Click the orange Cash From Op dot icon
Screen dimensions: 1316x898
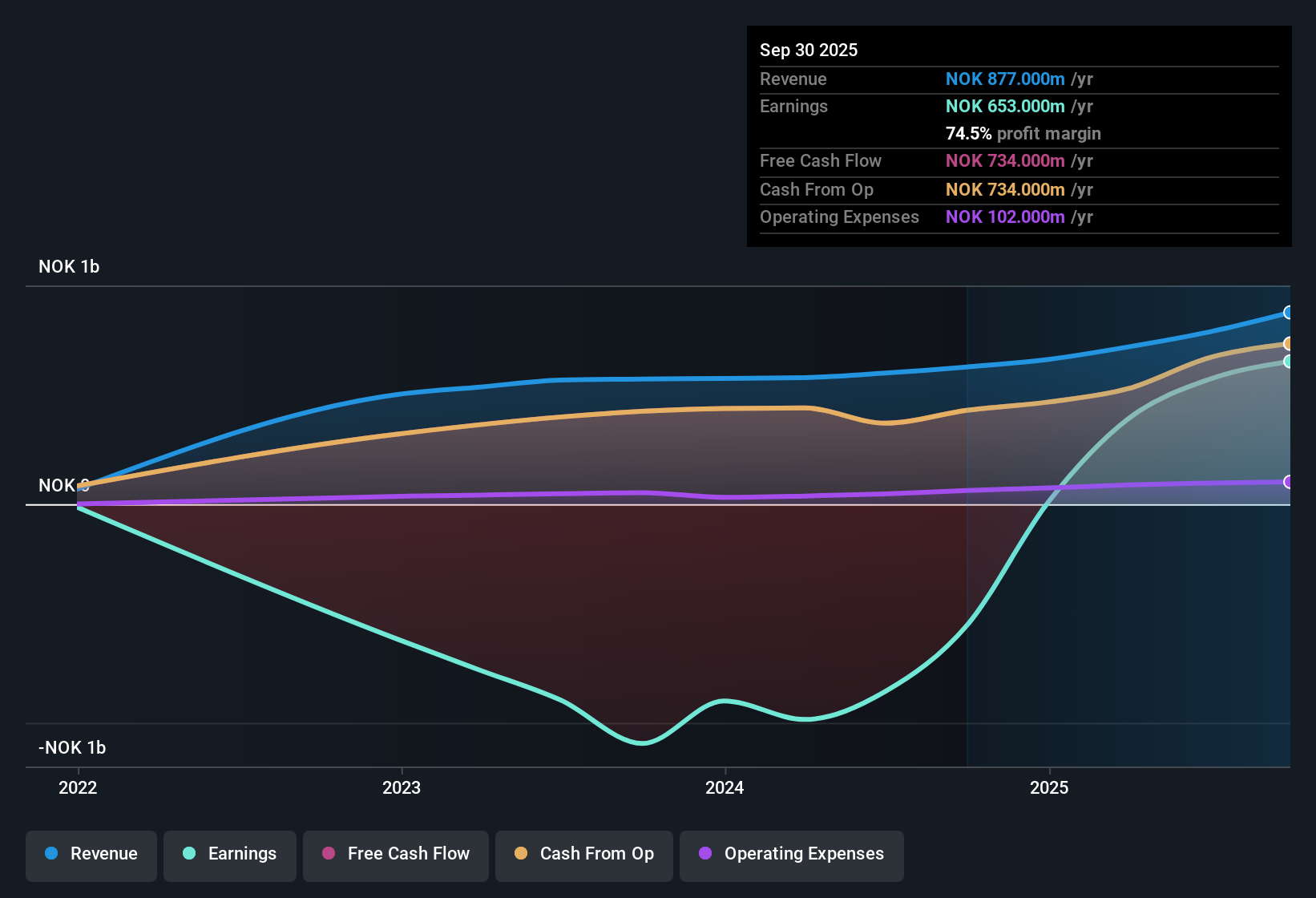pos(520,854)
